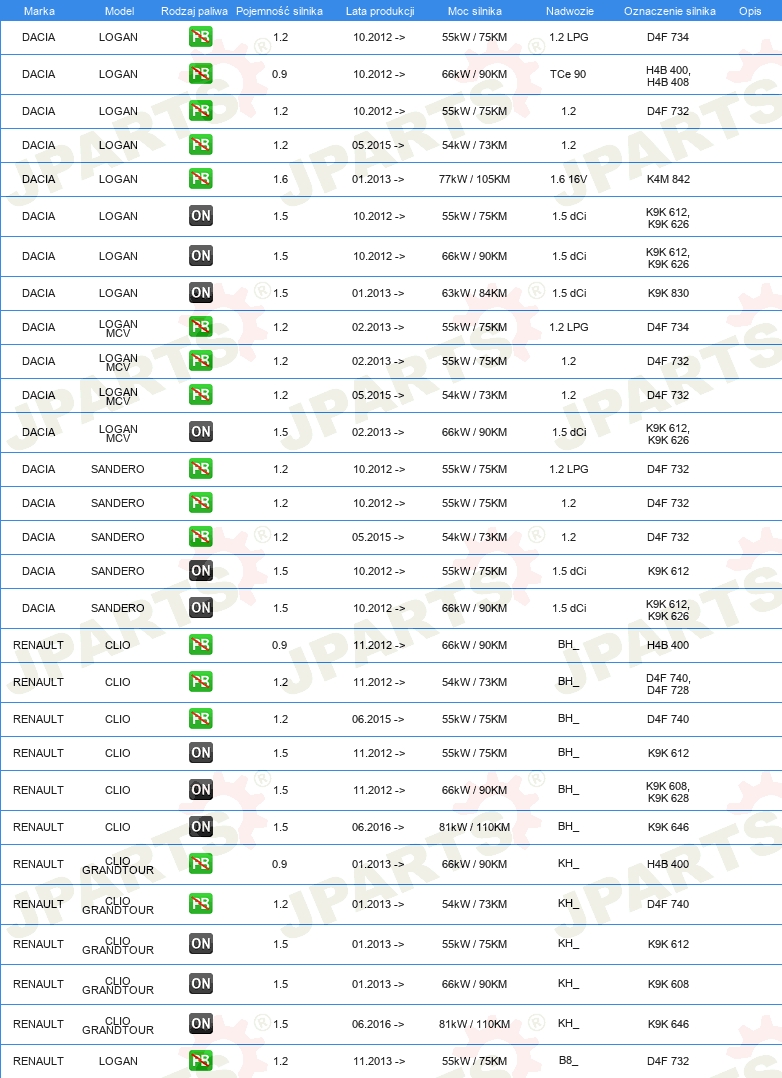Click petrol icon in Logan MCV 1.2 LPG row
The width and height of the screenshot is (782, 1078).
point(201,327)
